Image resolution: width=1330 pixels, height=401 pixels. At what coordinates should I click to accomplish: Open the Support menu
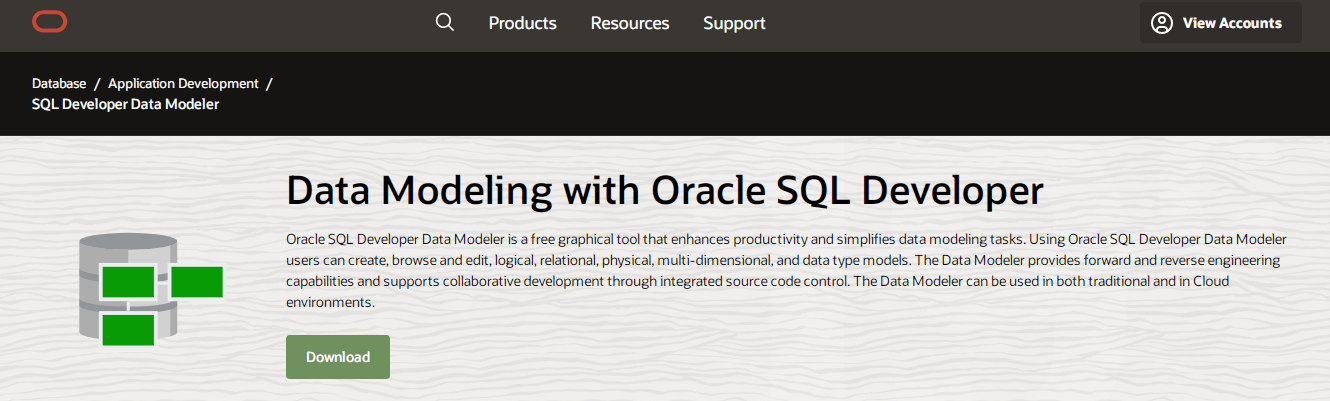point(734,23)
